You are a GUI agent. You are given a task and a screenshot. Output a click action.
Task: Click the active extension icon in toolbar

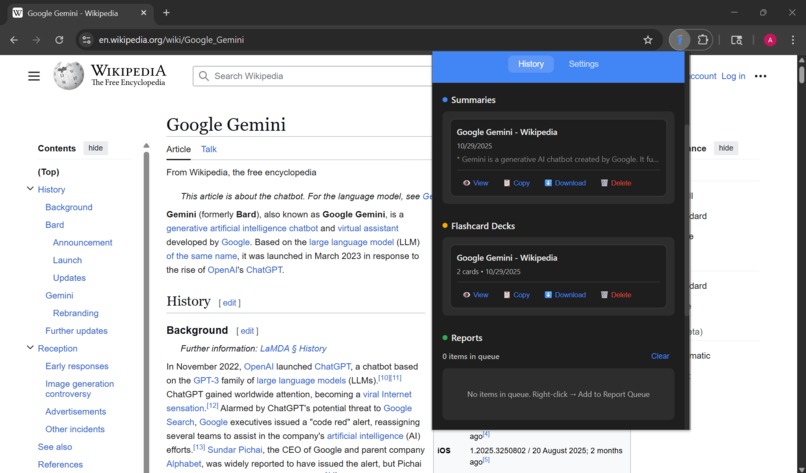[x=680, y=40]
